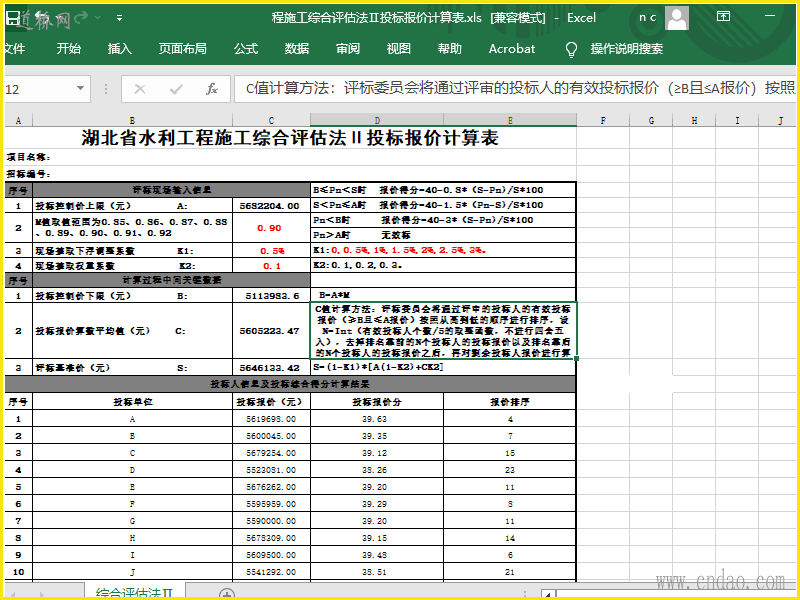Select the ranking cell with value 23
800x600 pixels.
(510, 470)
